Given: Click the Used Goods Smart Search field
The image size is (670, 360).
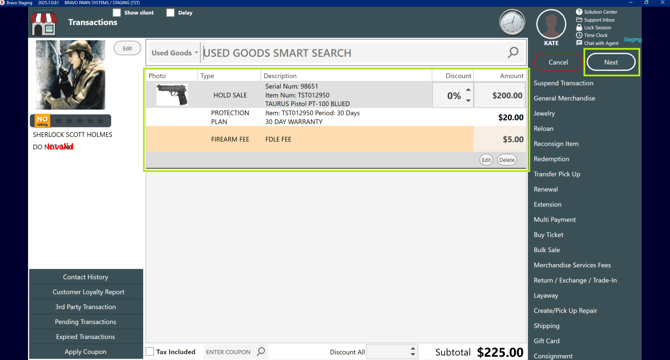Looking at the screenshot, I should point(353,53).
